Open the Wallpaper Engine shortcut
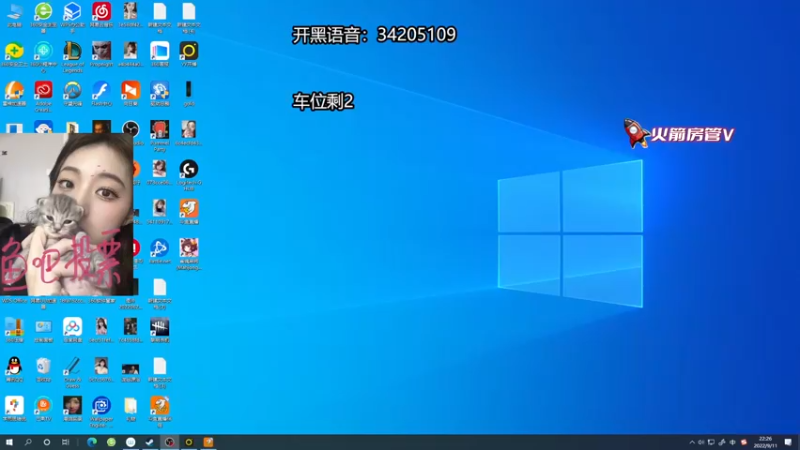This screenshot has height=450, width=800. point(102,406)
